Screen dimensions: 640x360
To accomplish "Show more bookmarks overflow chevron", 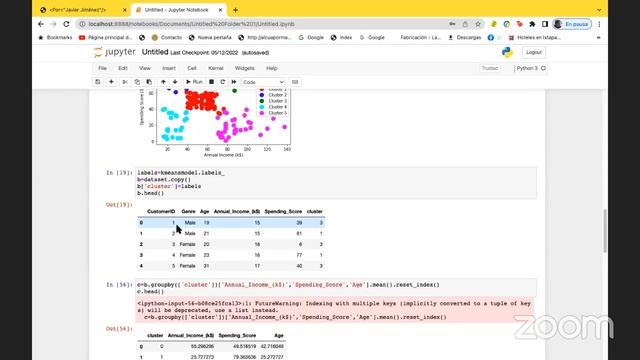I will point(598,38).
